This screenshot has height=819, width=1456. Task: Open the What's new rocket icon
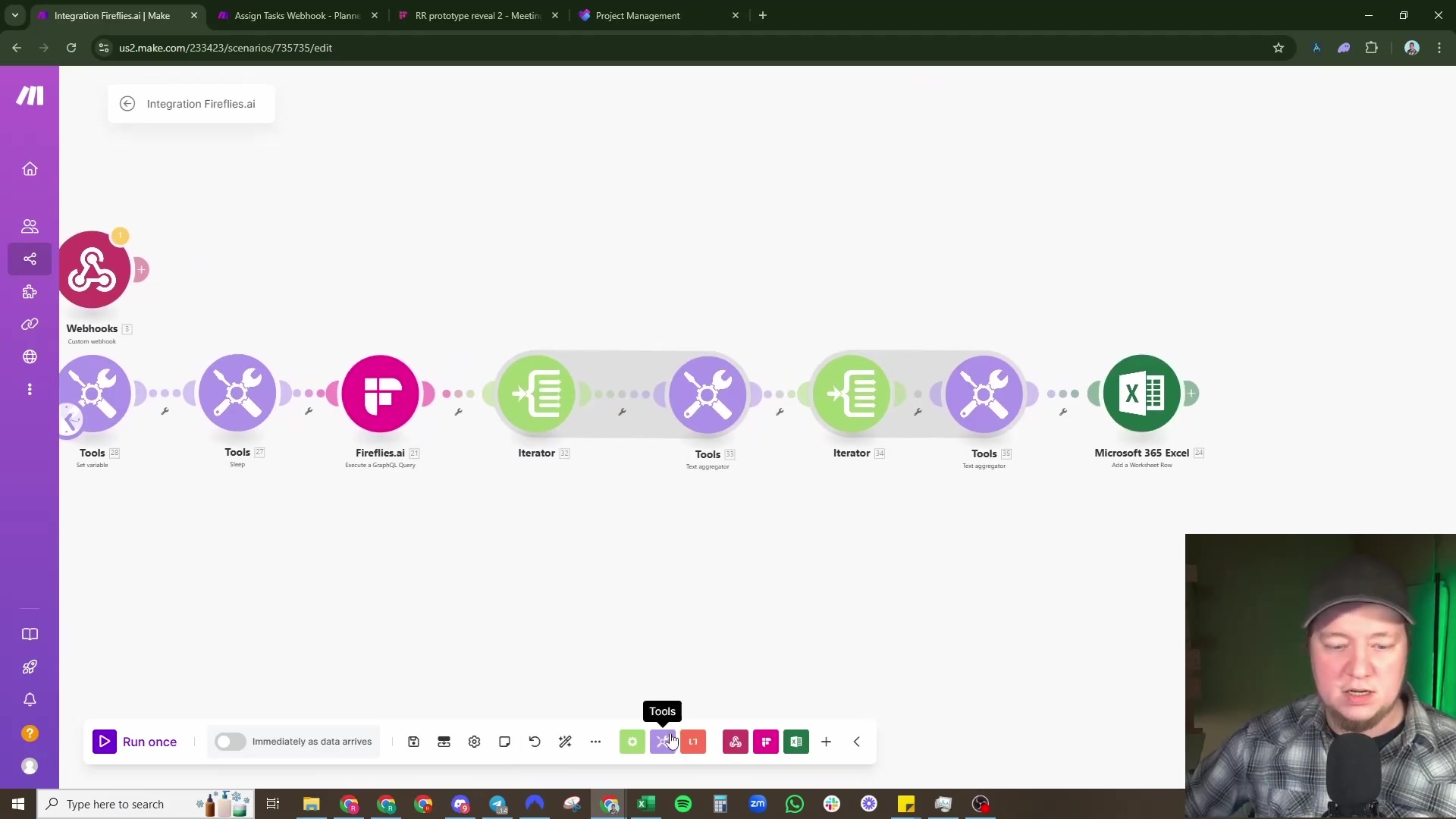tap(30, 667)
